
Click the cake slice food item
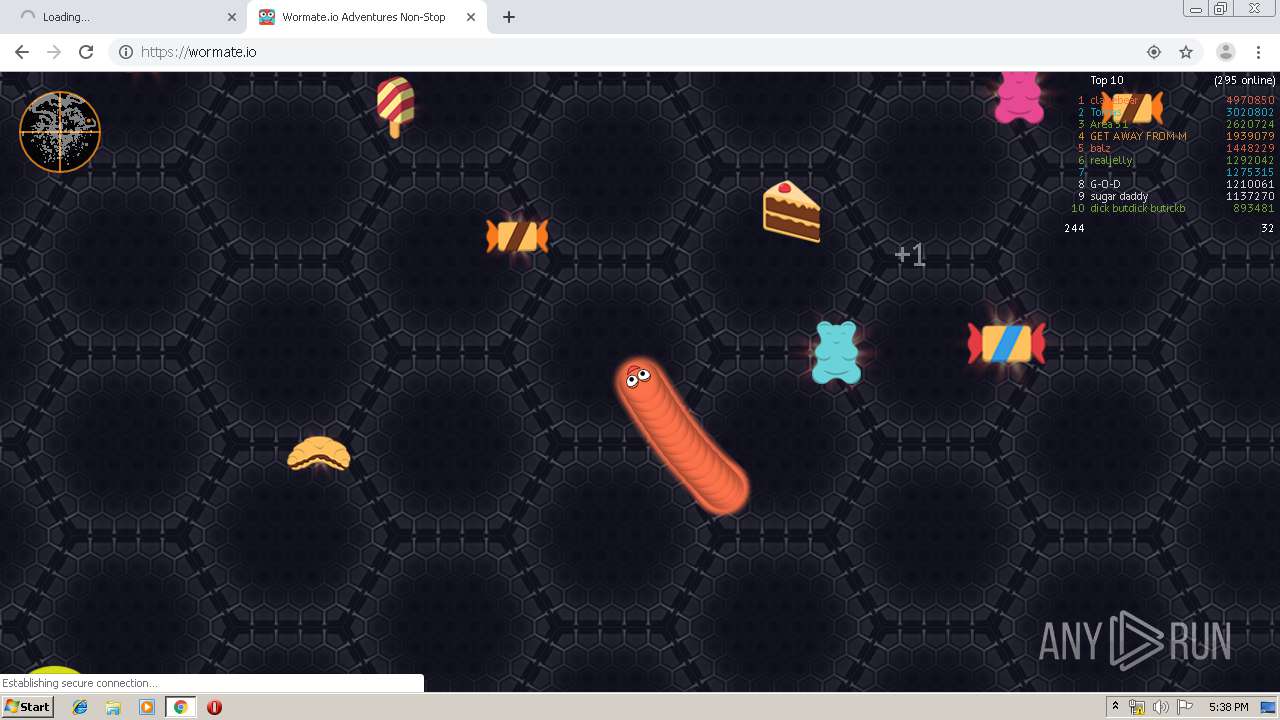tap(791, 211)
